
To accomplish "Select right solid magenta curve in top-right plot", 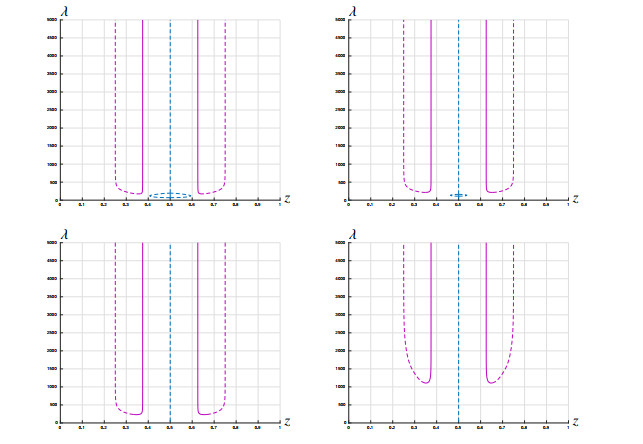I will [x=486, y=100].
